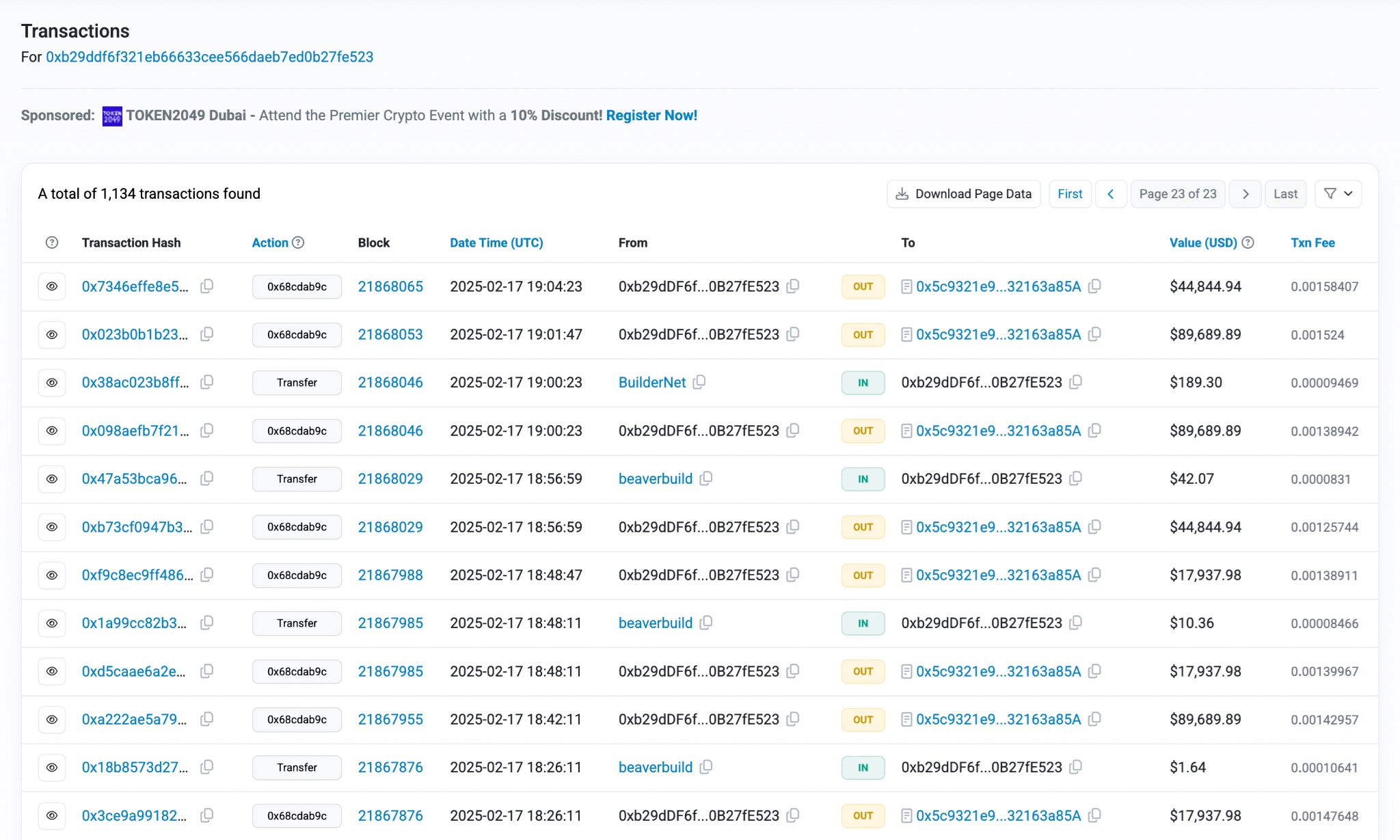Viewport: 1400px width, 840px height.
Task: Preview transaction 0x7346effe8e5 with eye icon
Action: [x=52, y=286]
